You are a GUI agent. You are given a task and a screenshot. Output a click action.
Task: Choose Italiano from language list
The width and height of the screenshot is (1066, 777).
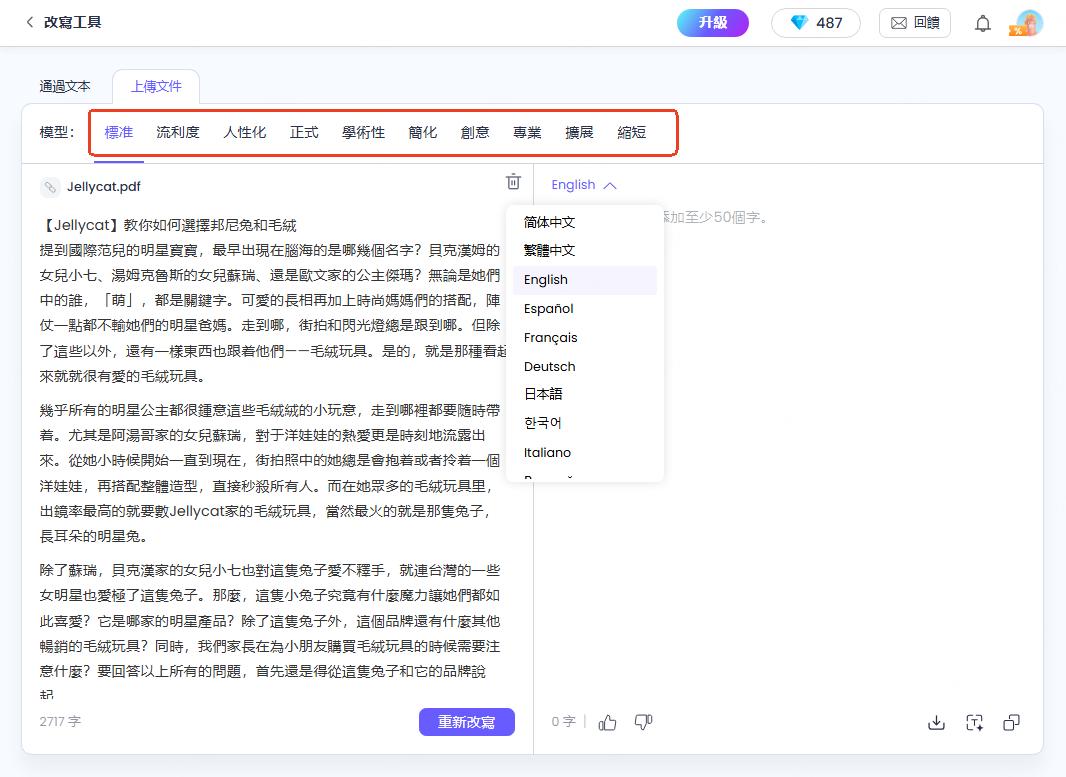click(x=585, y=453)
